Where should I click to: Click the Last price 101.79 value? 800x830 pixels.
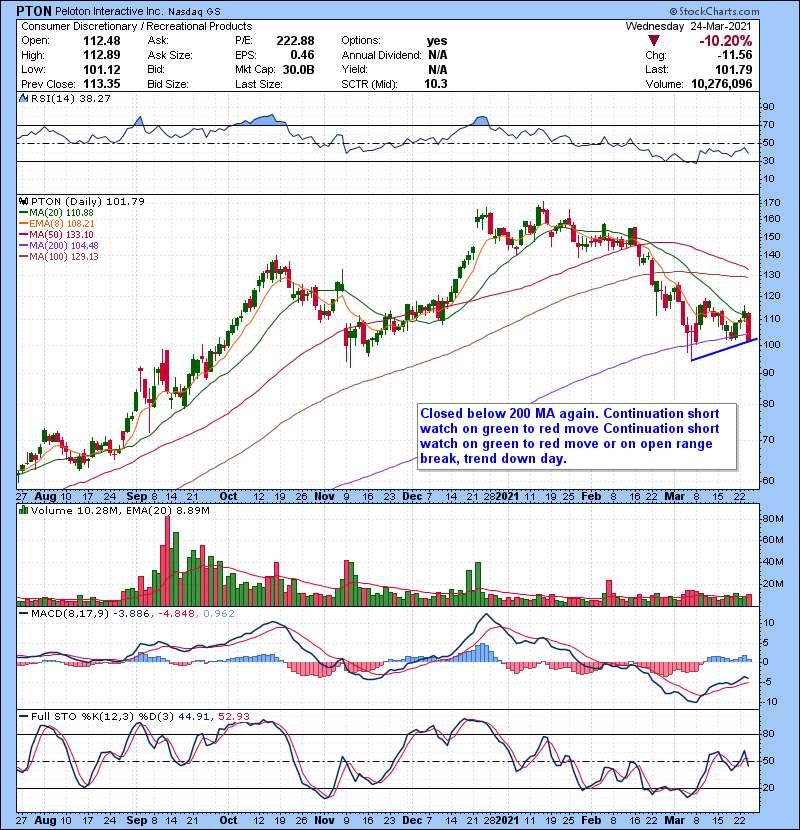(x=735, y=69)
